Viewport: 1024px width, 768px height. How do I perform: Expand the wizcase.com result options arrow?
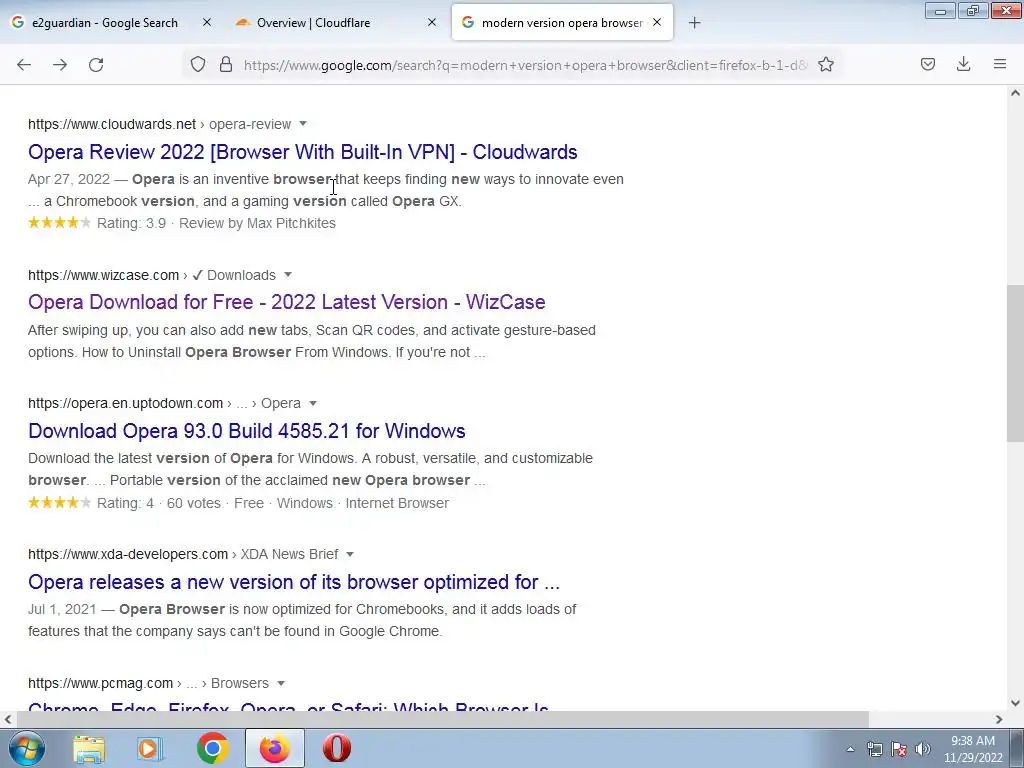click(x=287, y=274)
